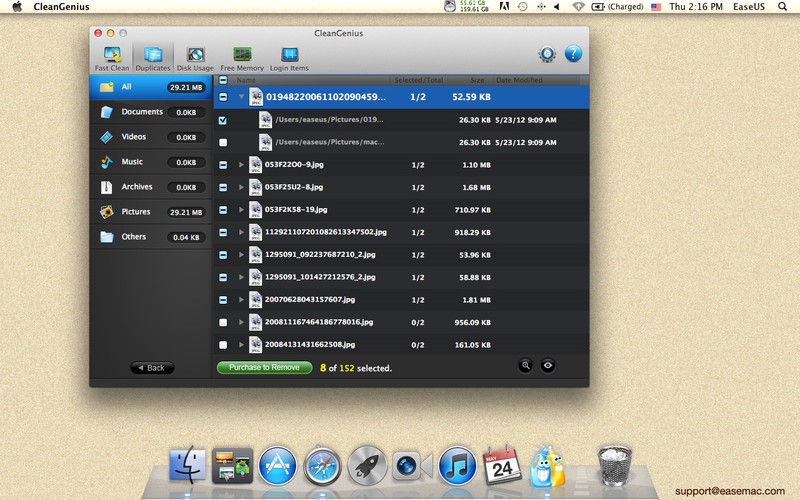The width and height of the screenshot is (800, 500).
Task: Uncheck the /Users/easeus/Pictures/019... file
Action: (x=223, y=120)
